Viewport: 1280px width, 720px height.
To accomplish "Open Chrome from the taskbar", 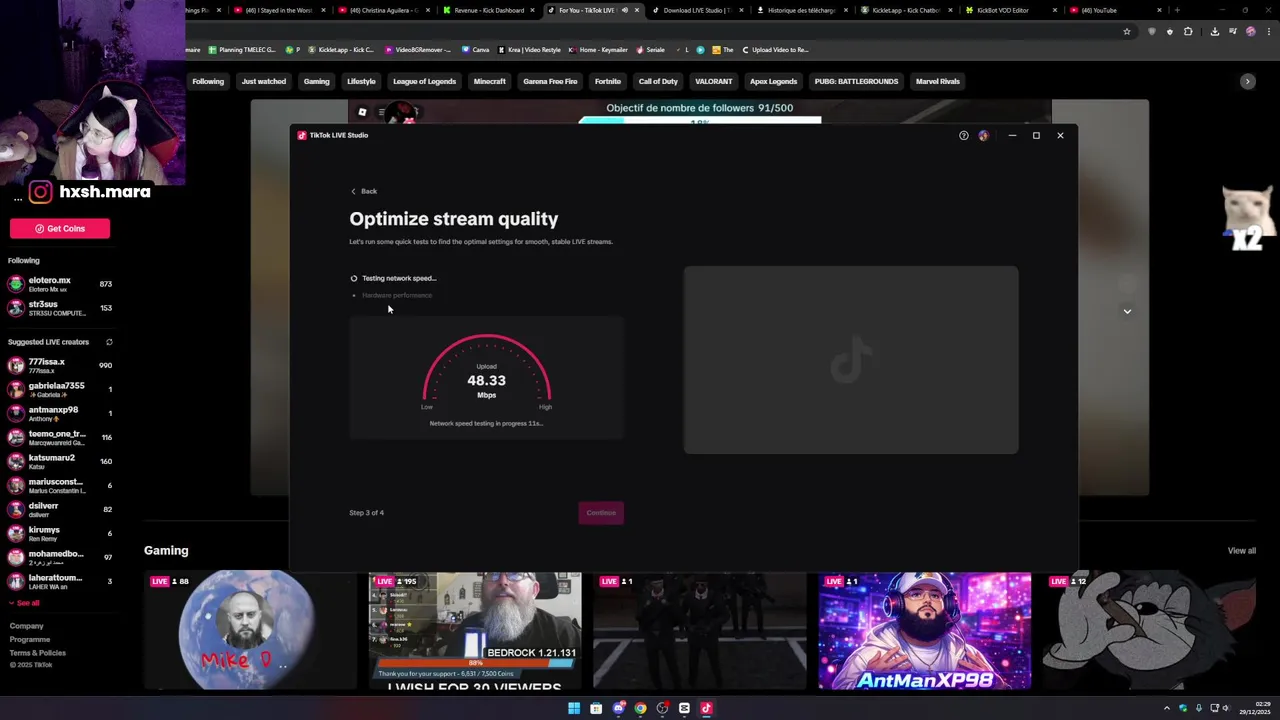I will 640,708.
